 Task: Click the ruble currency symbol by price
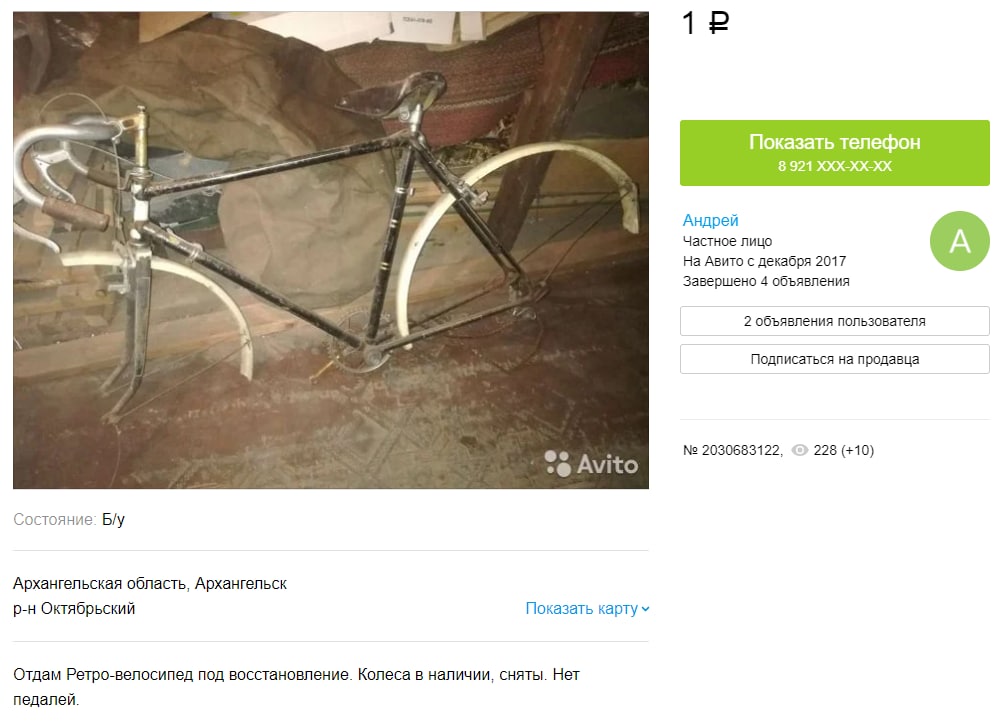point(718,24)
